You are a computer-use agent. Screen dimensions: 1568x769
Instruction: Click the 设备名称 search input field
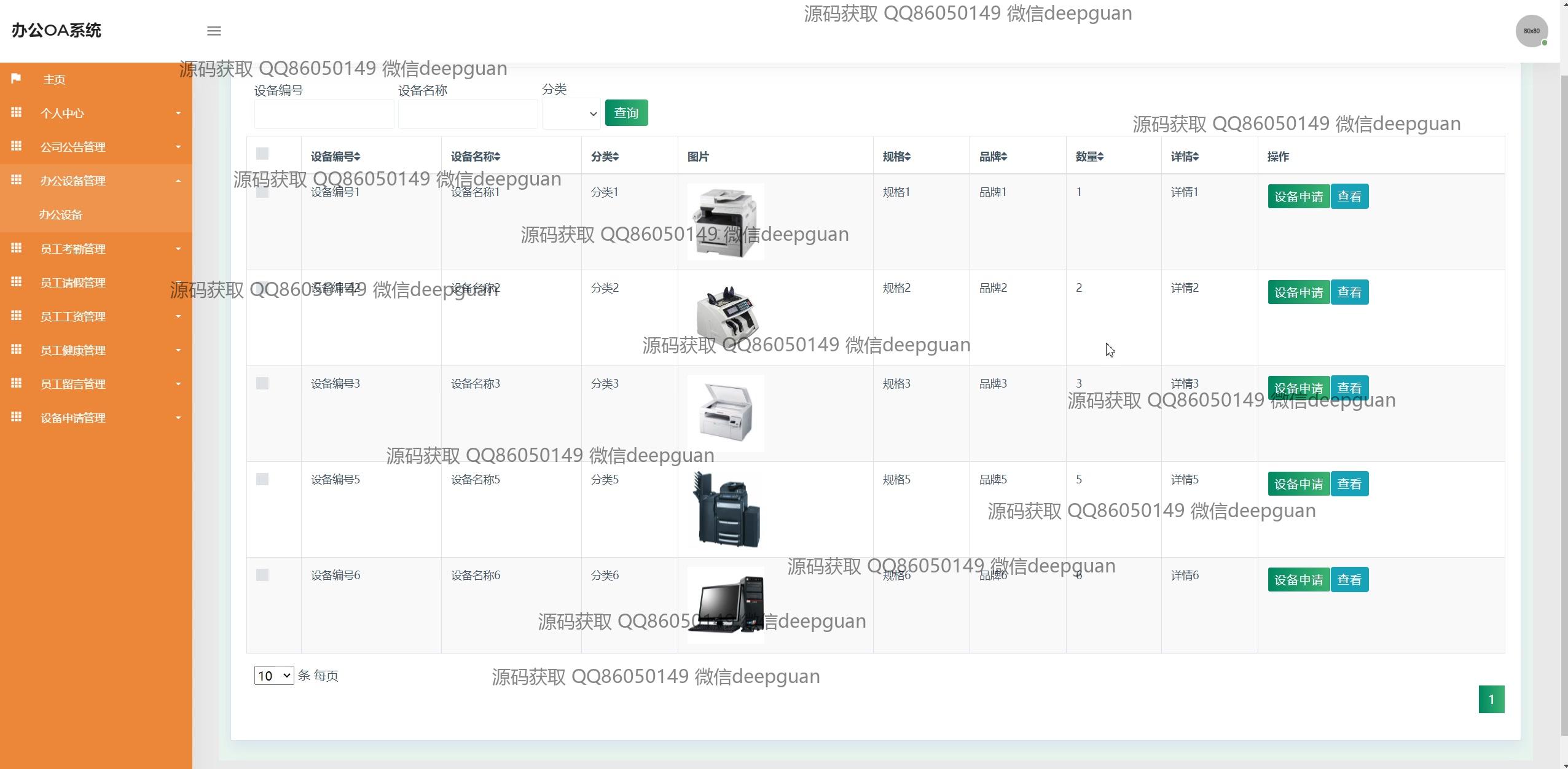[468, 114]
